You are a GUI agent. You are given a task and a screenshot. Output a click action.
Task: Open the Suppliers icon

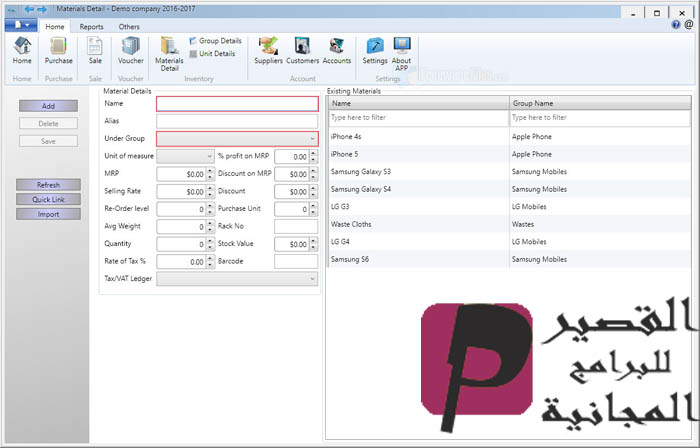coord(268,50)
